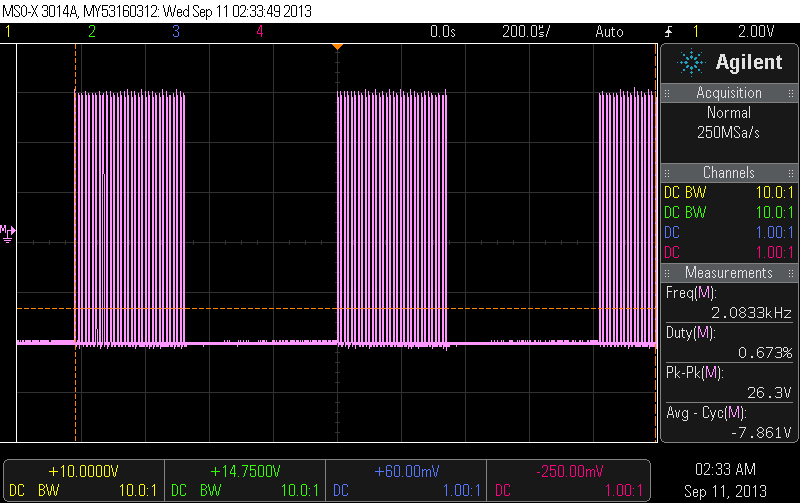This screenshot has width=800, height=503.
Task: Click the 02:33 AM clock display
Action: tap(726, 469)
